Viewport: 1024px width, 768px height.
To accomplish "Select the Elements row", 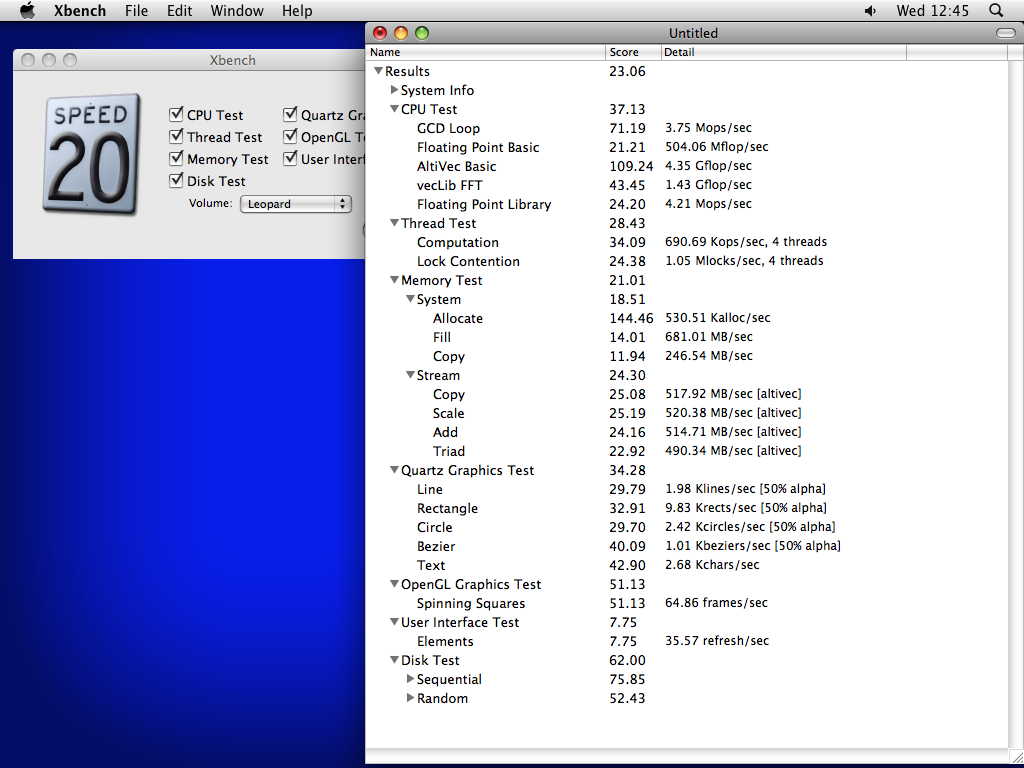I will pyautogui.click(x=686, y=641).
